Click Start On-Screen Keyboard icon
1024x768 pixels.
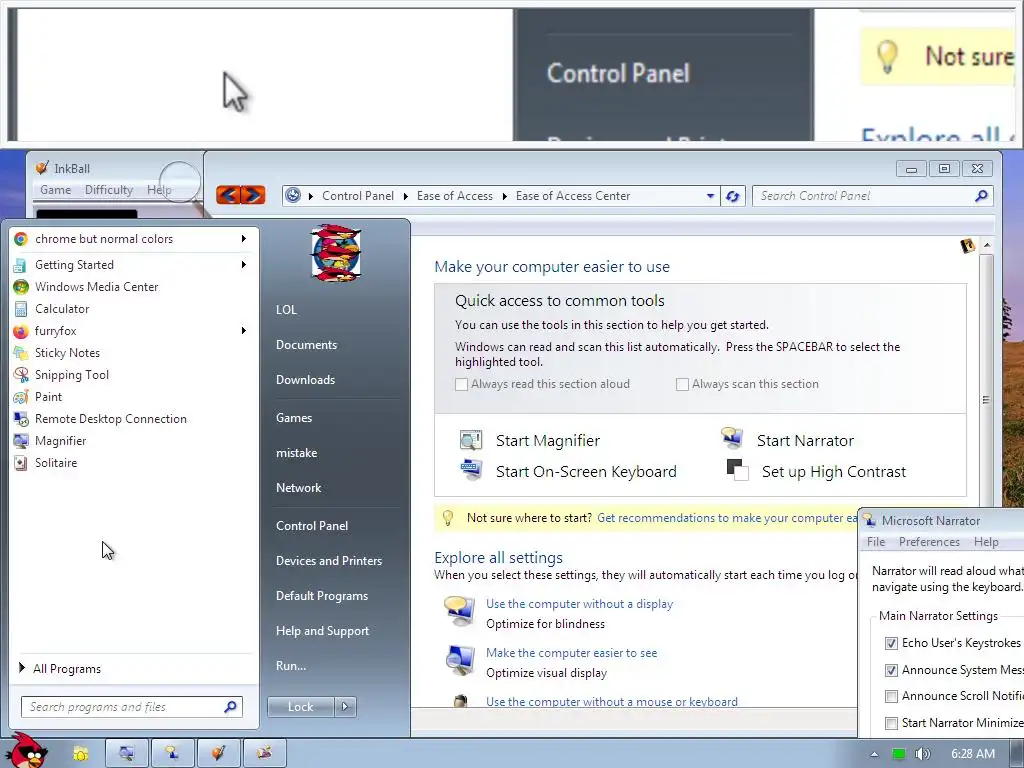[471, 470]
